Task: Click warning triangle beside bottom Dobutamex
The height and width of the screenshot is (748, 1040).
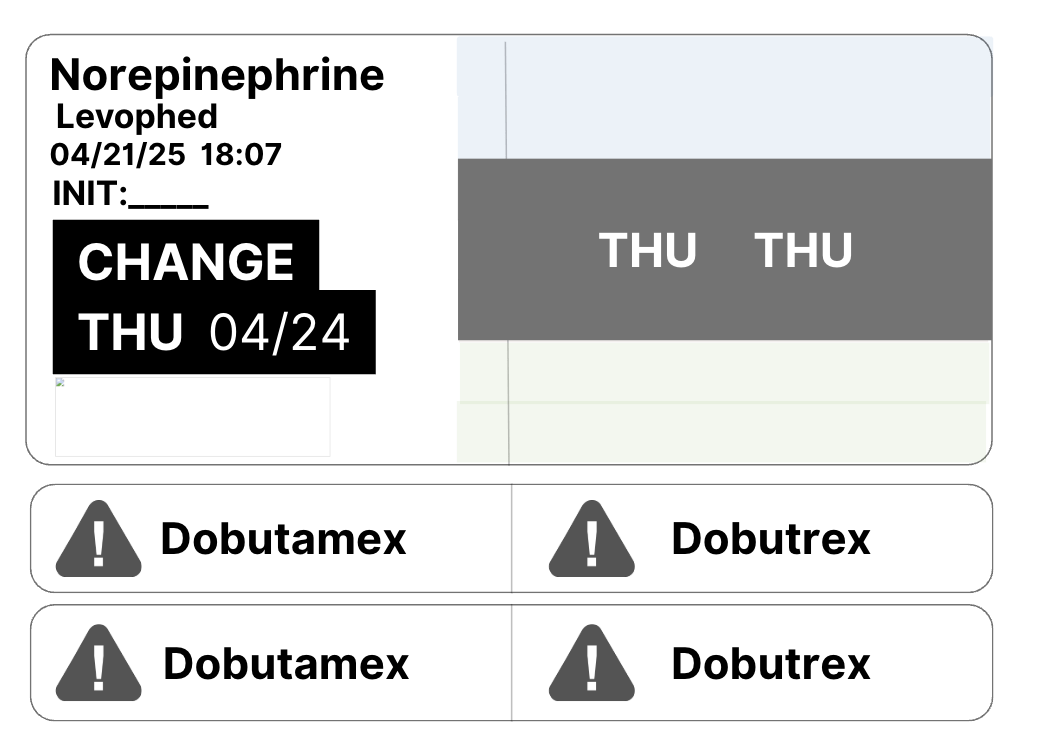Action: coord(98,662)
